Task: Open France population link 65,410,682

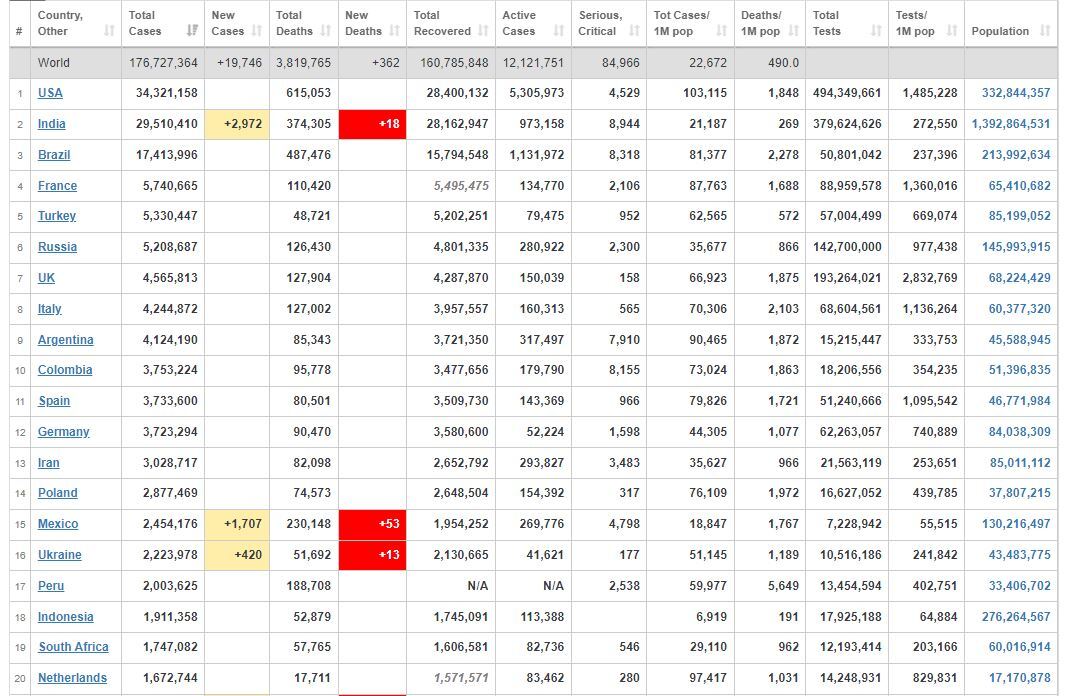Action: click(1019, 186)
